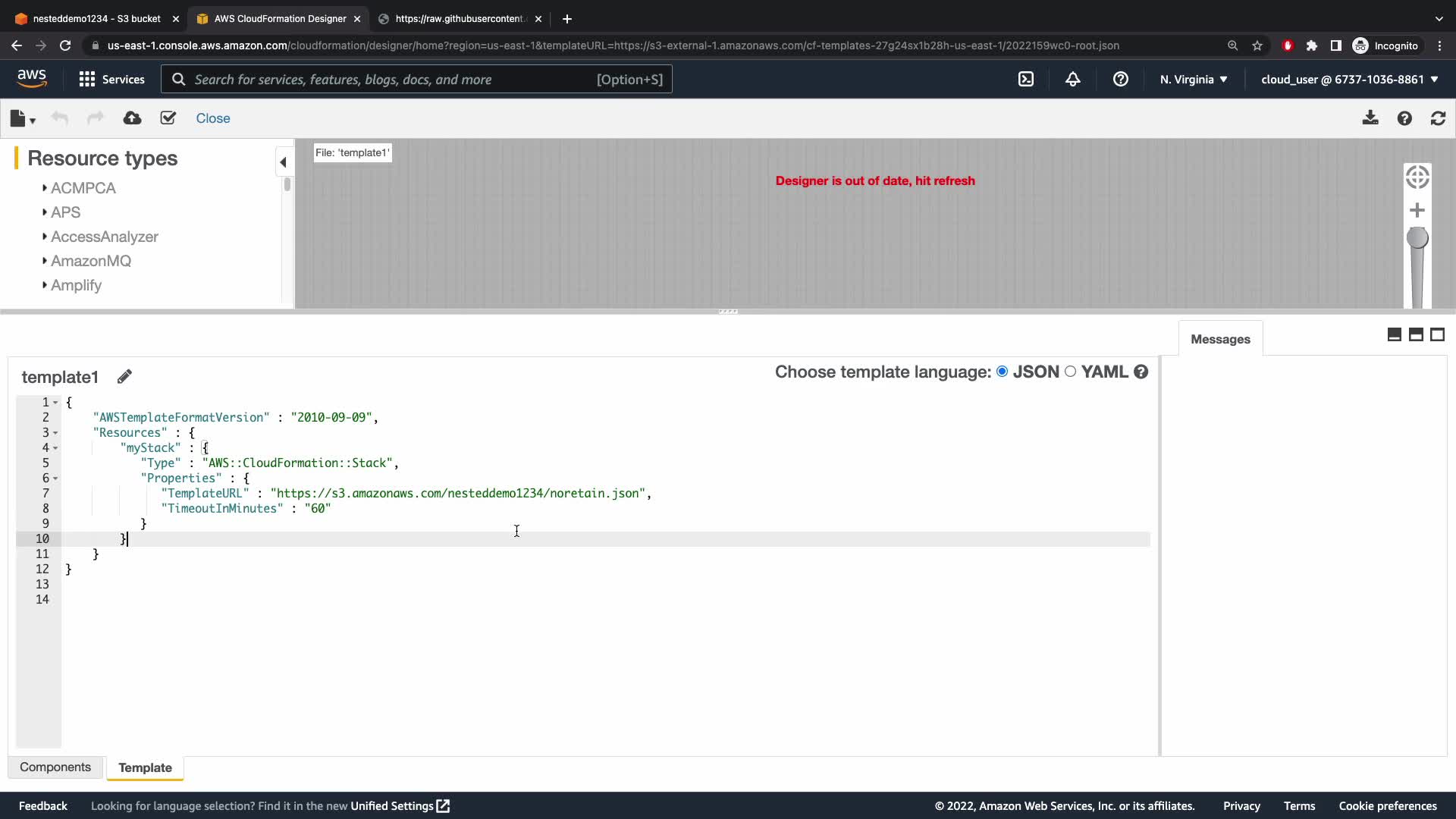Click the validate template checkmark icon
The image size is (1456, 819).
point(168,118)
